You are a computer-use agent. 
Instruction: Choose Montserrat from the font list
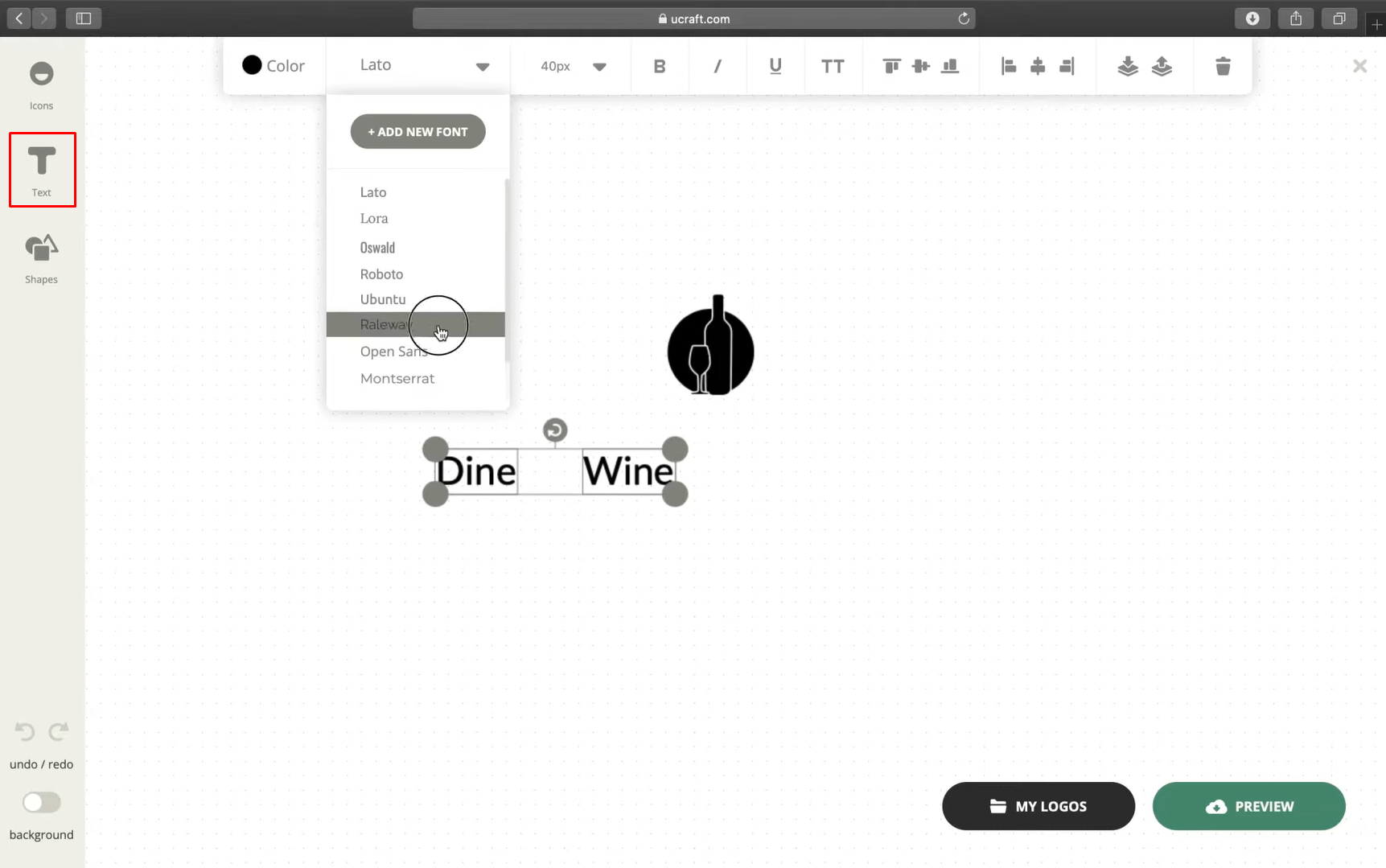[x=397, y=378]
